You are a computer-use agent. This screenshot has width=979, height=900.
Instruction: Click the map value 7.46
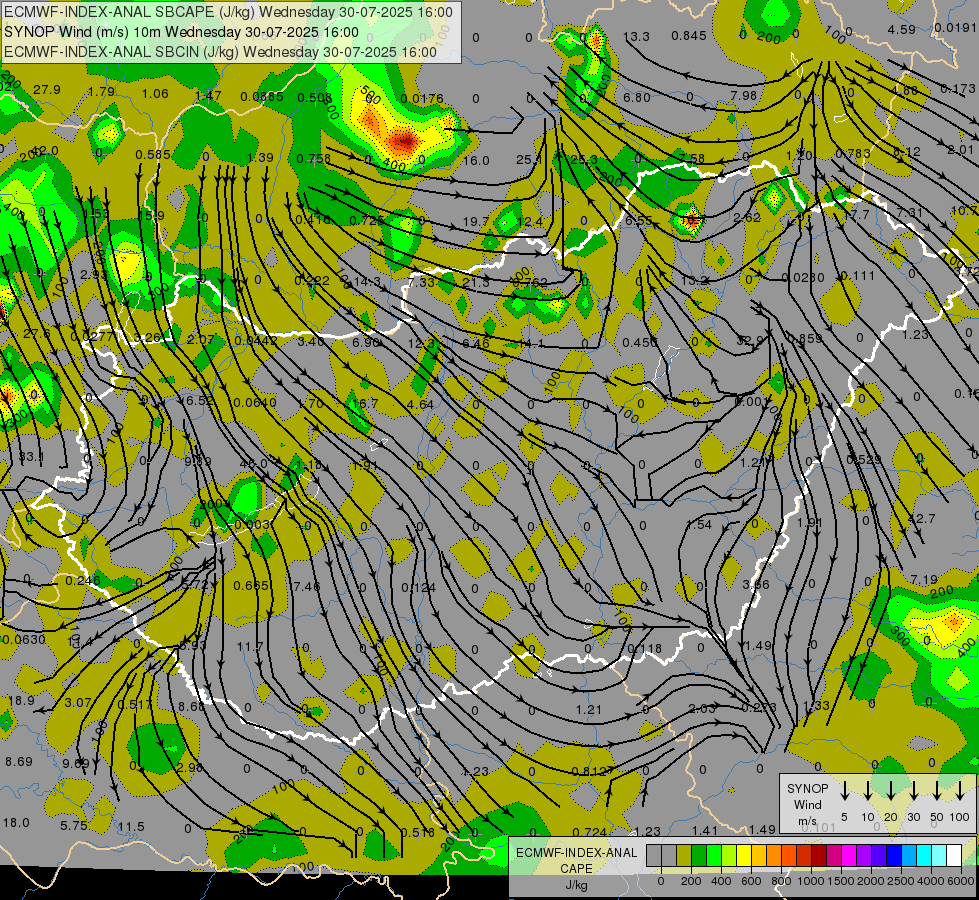click(306, 586)
